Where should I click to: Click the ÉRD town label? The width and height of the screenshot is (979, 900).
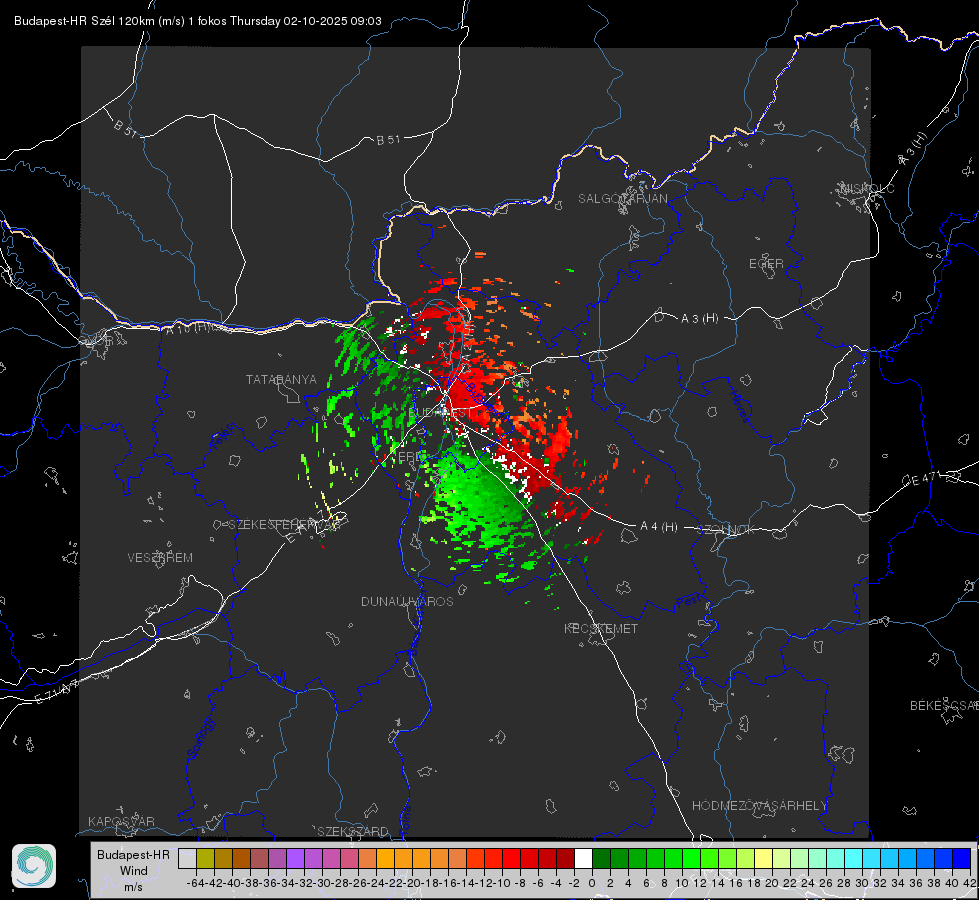(409, 457)
